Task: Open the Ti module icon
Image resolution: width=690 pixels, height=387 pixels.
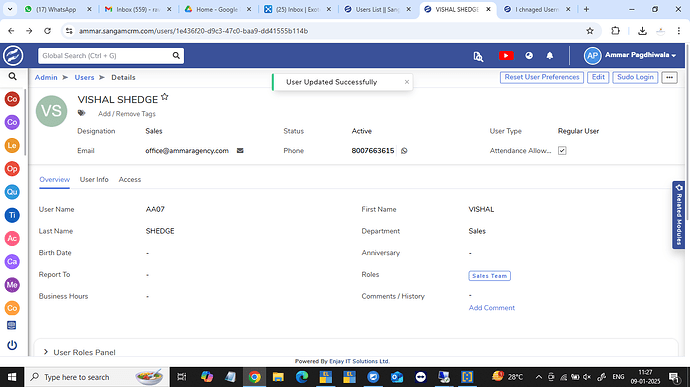Action: pos(12,215)
